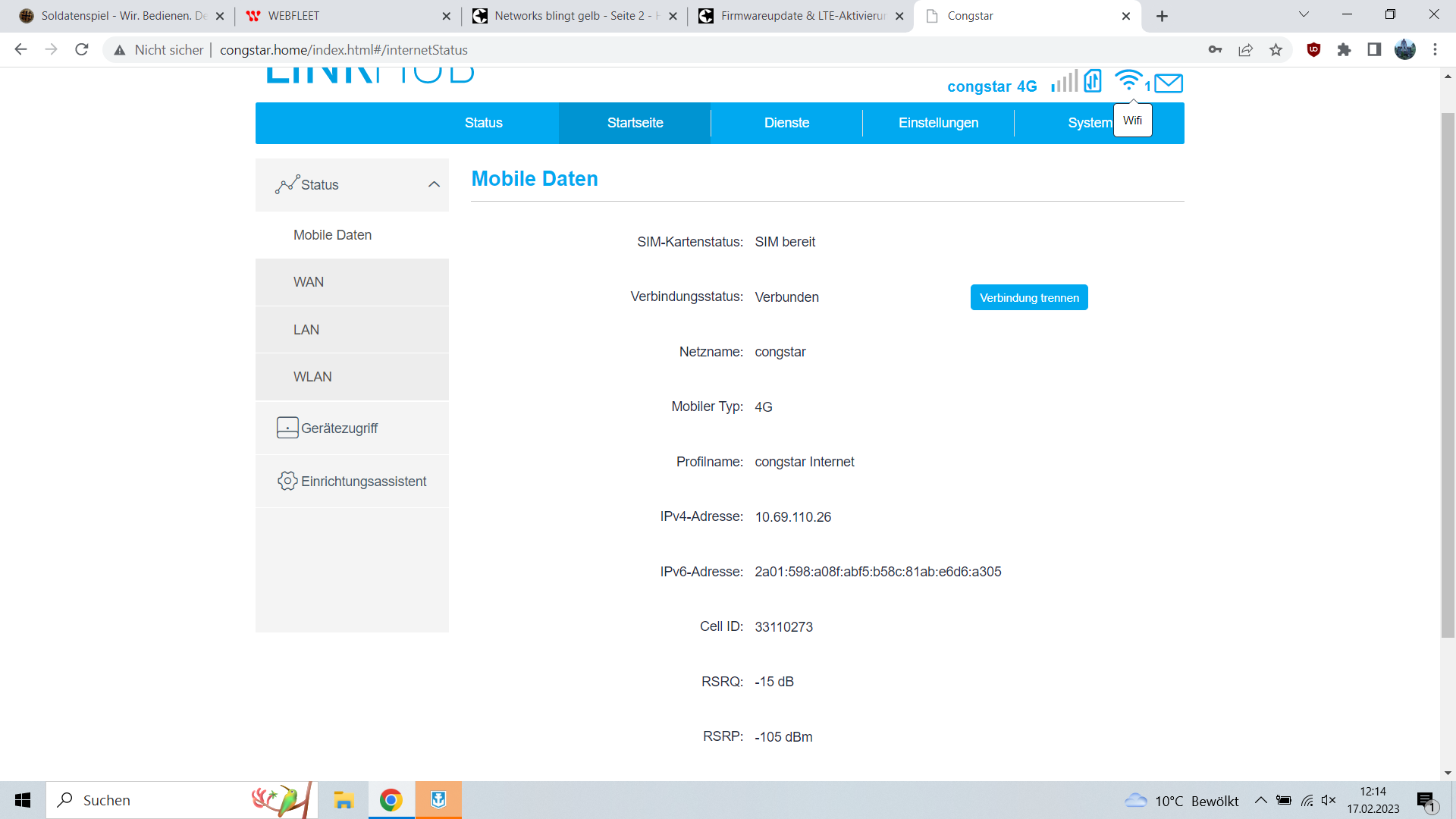This screenshot has height=819, width=1456.
Task: Click the signal strength bars icon
Action: (x=1064, y=82)
